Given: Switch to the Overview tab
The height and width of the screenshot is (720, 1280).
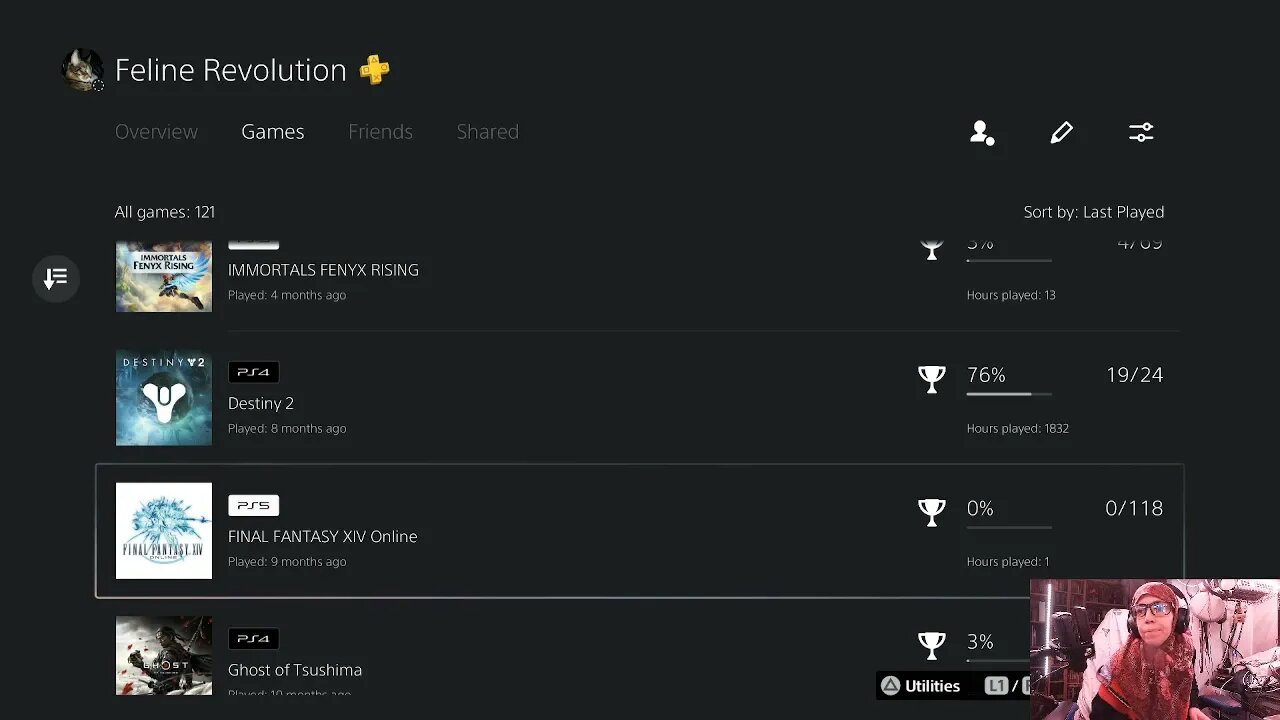Looking at the screenshot, I should pos(156,132).
